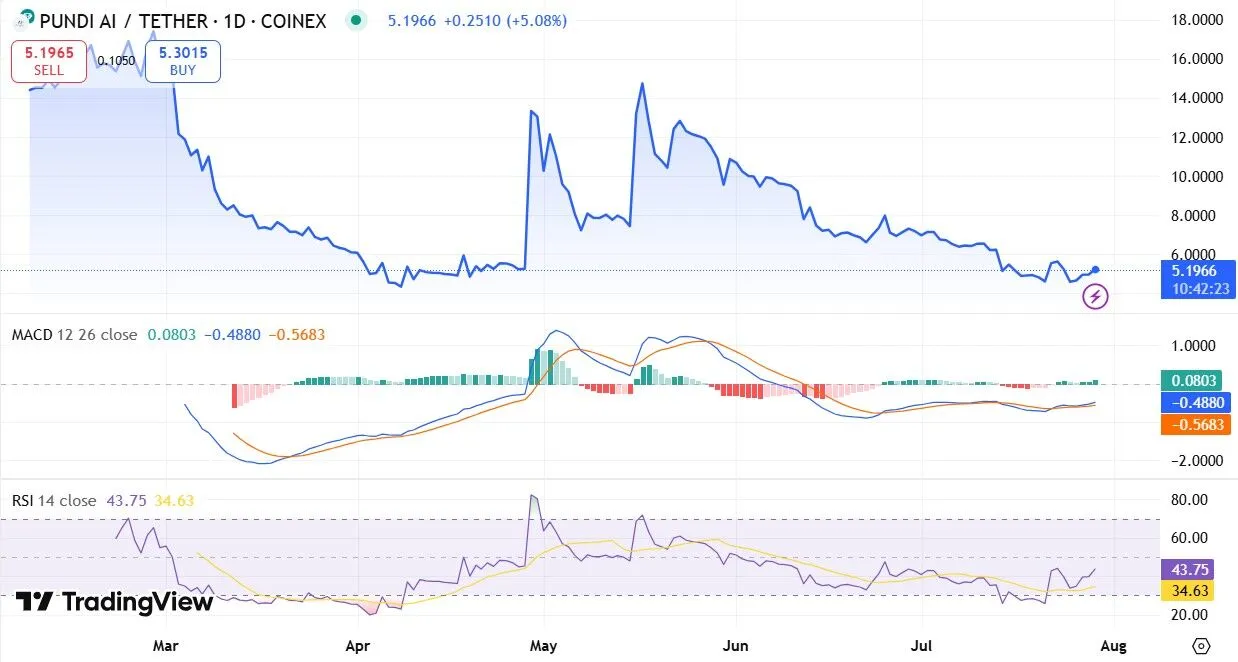Click the yellow 34.63 RSI average label
The width and height of the screenshot is (1238, 662).
click(1195, 591)
